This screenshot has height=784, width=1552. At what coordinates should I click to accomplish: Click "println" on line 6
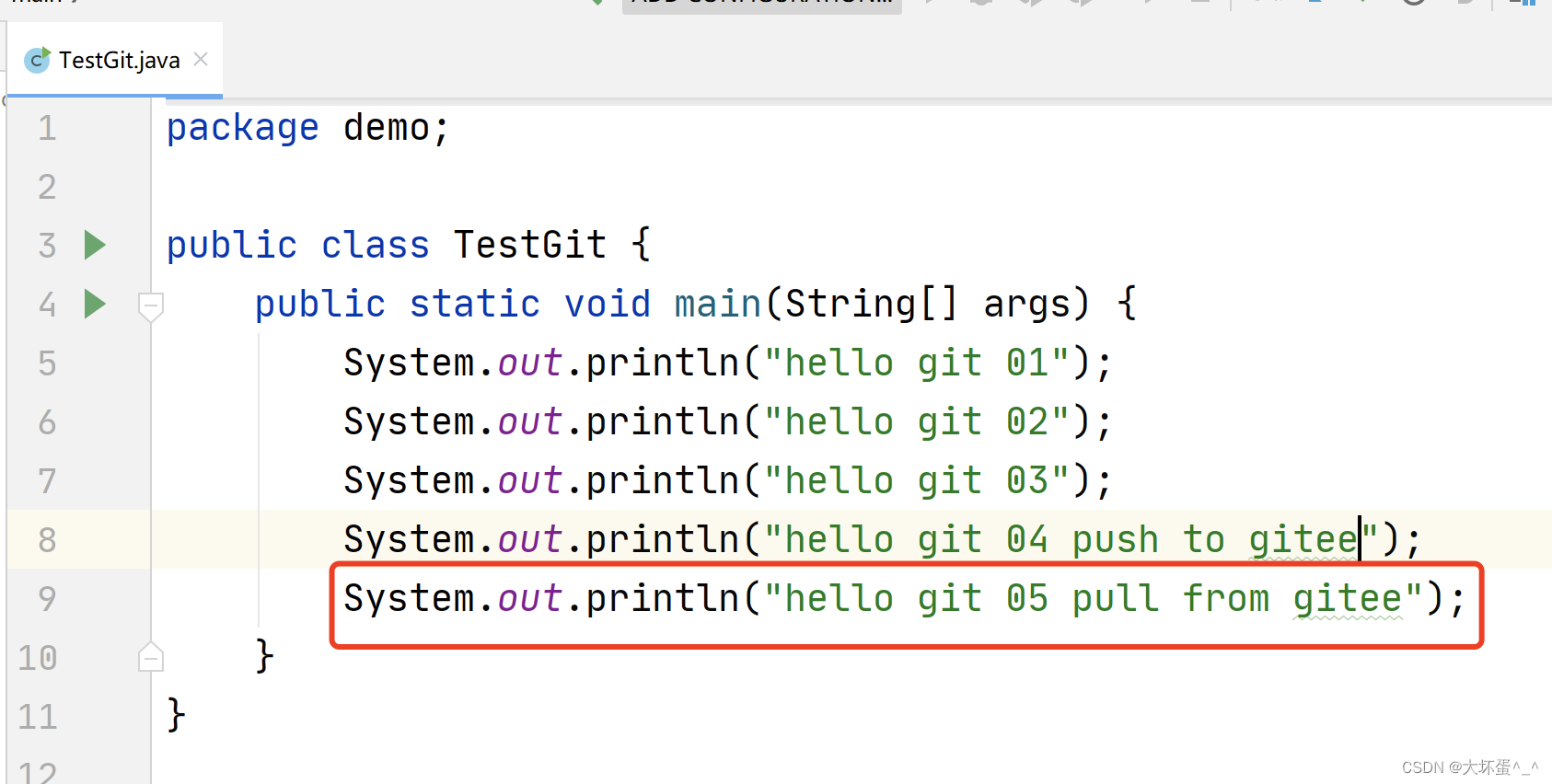coord(663,423)
